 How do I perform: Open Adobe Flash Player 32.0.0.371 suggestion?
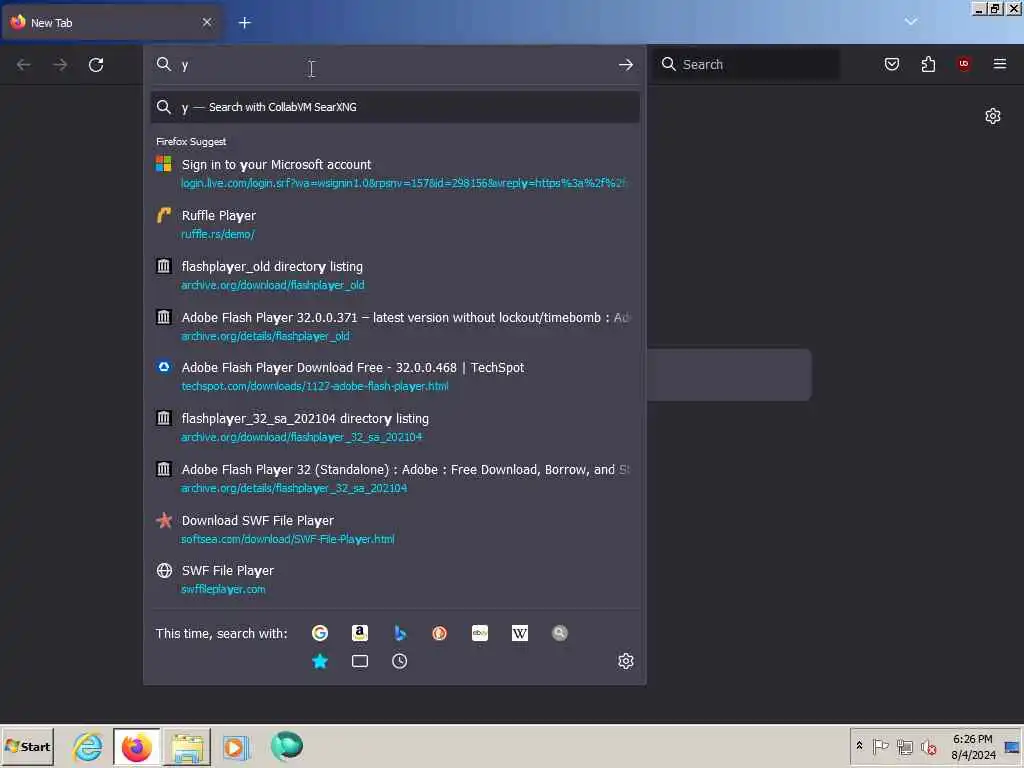394,326
